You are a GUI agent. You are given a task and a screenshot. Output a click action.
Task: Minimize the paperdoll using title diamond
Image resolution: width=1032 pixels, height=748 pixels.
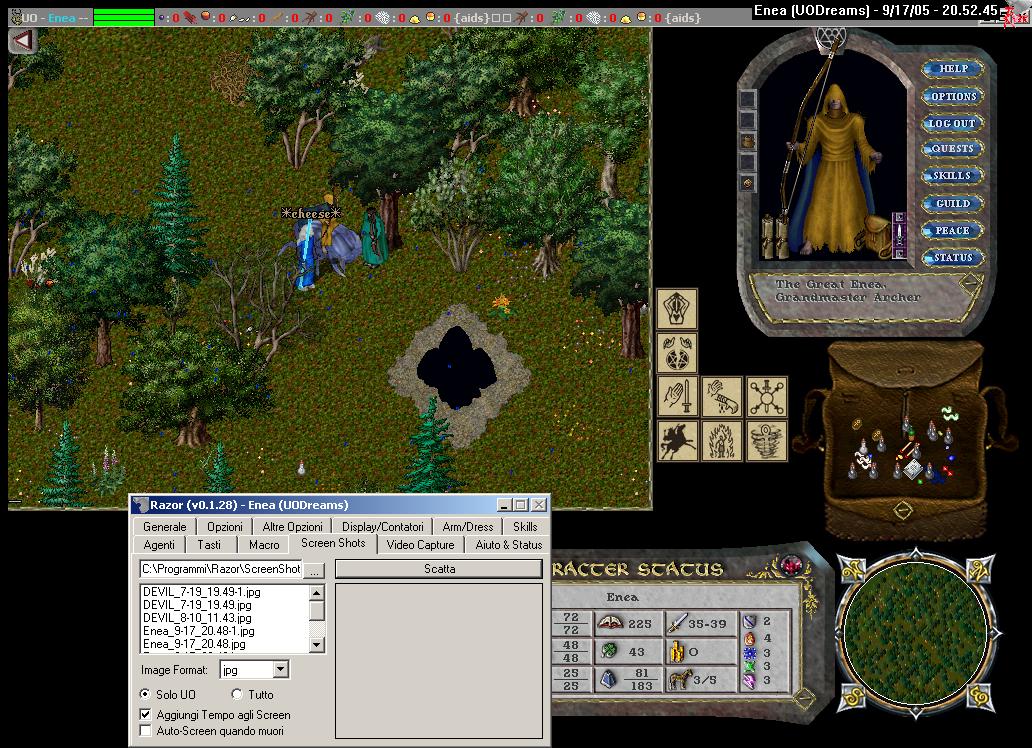[971, 284]
